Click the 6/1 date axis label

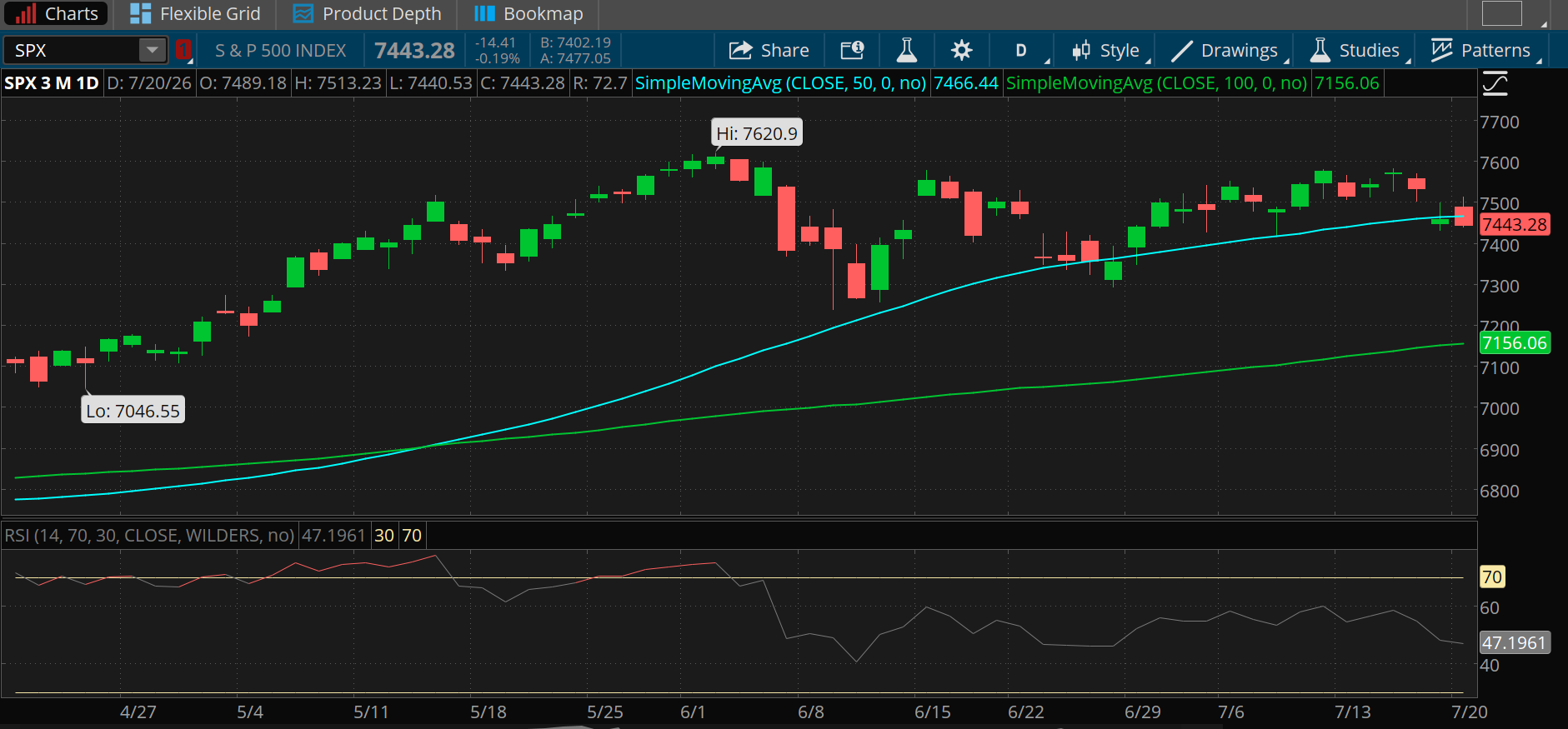[693, 712]
